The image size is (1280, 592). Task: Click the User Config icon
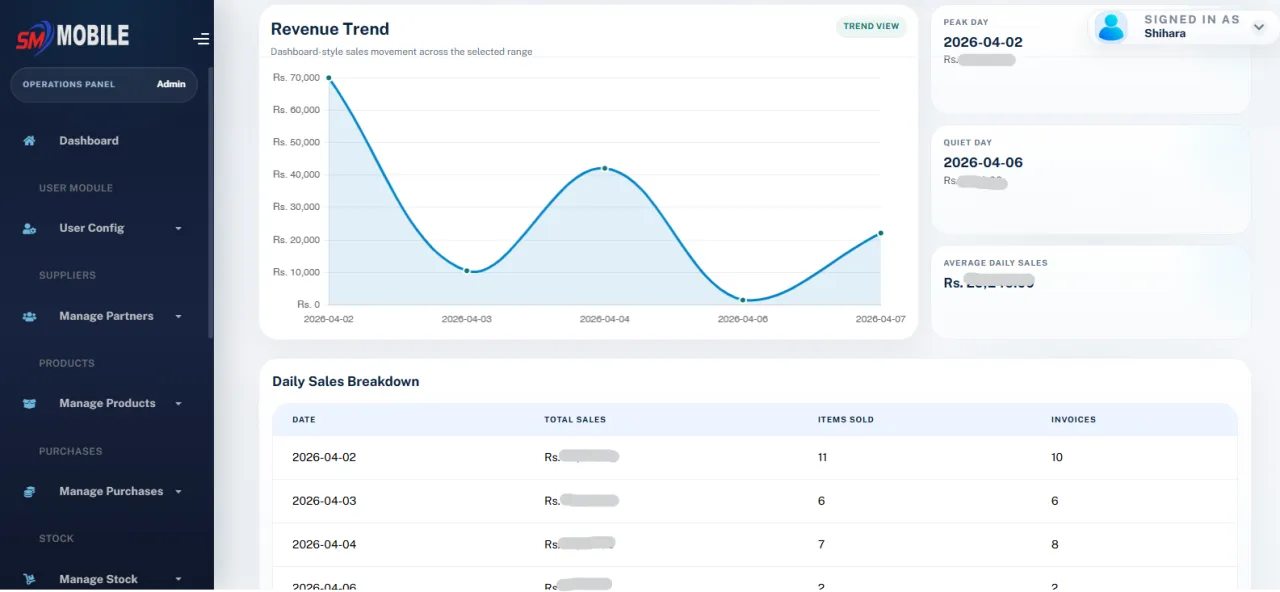(x=29, y=229)
